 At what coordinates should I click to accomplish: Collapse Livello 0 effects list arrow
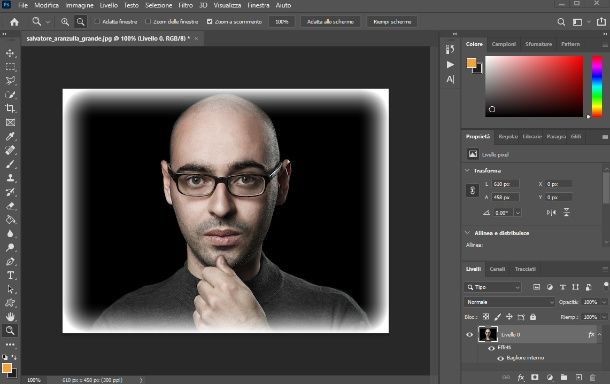pyautogui.click(x=599, y=334)
